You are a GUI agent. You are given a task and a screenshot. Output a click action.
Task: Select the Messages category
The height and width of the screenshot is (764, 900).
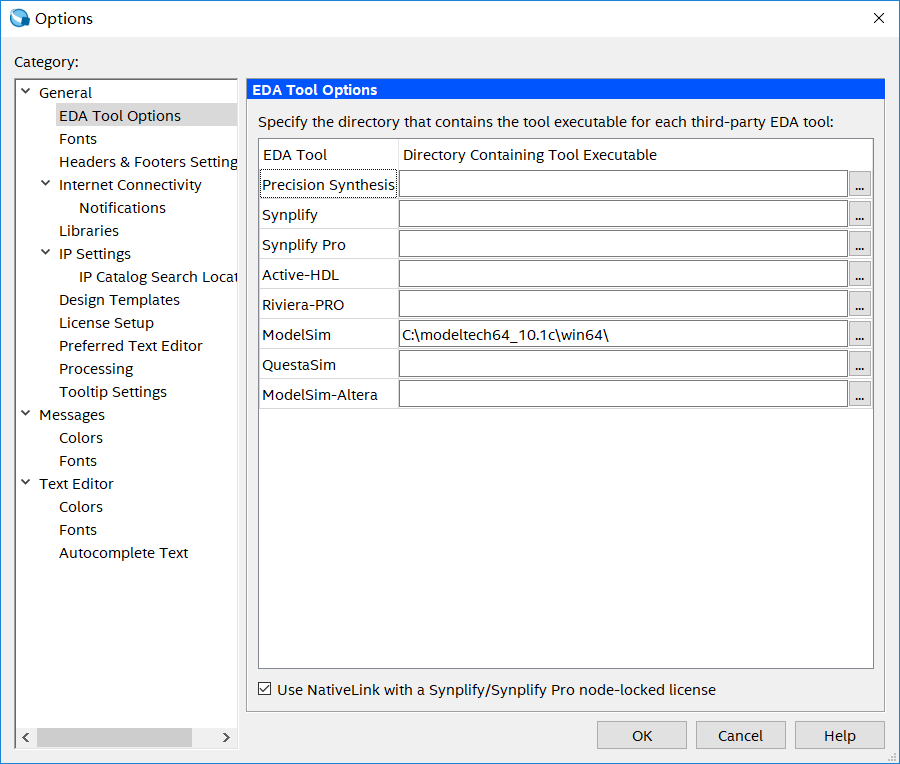coord(72,415)
